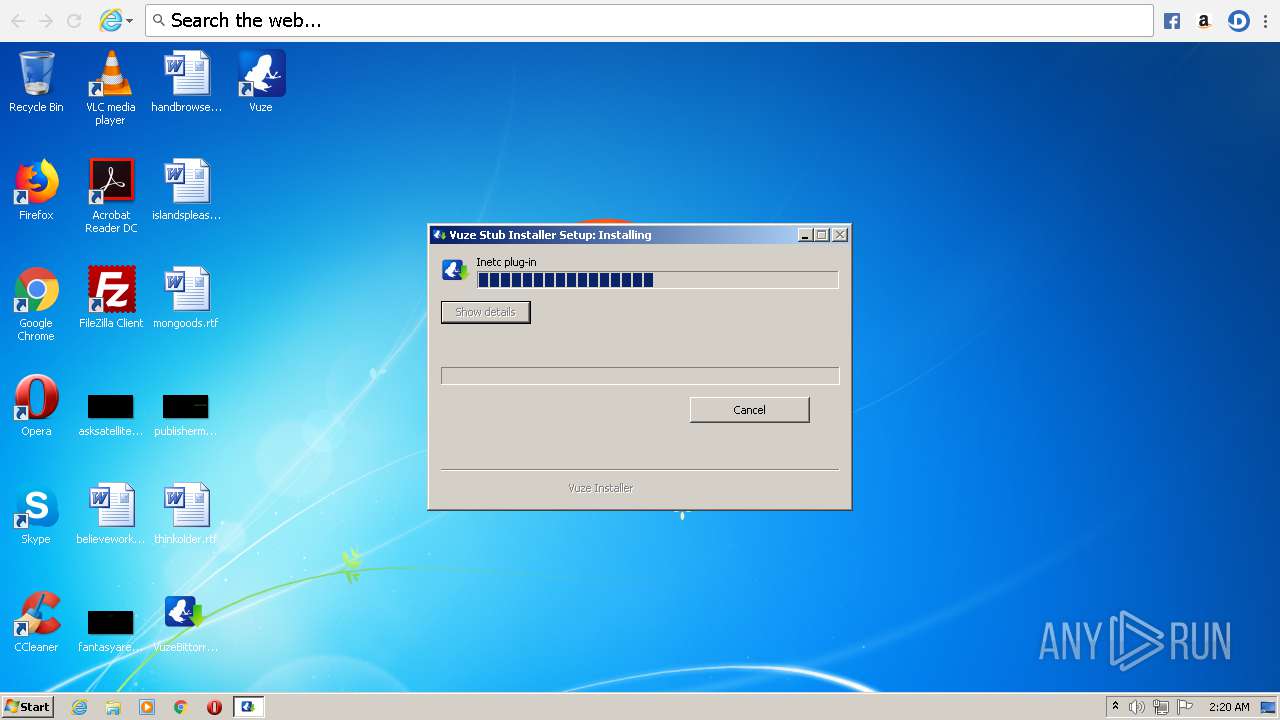
Task: Open Windows Explorer from taskbar
Action: pyautogui.click(x=113, y=707)
